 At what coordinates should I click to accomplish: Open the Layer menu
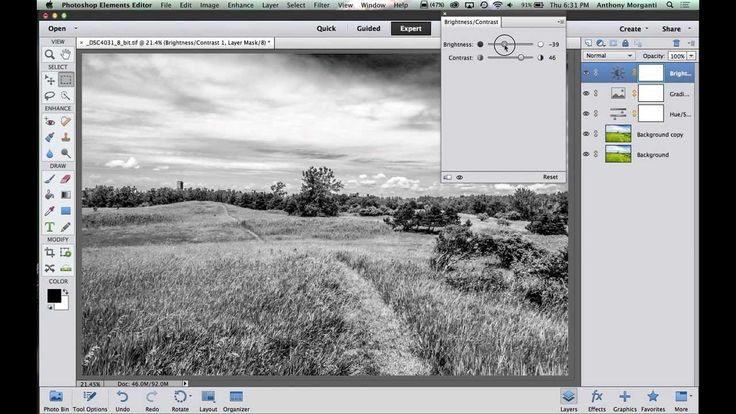(x=270, y=5)
